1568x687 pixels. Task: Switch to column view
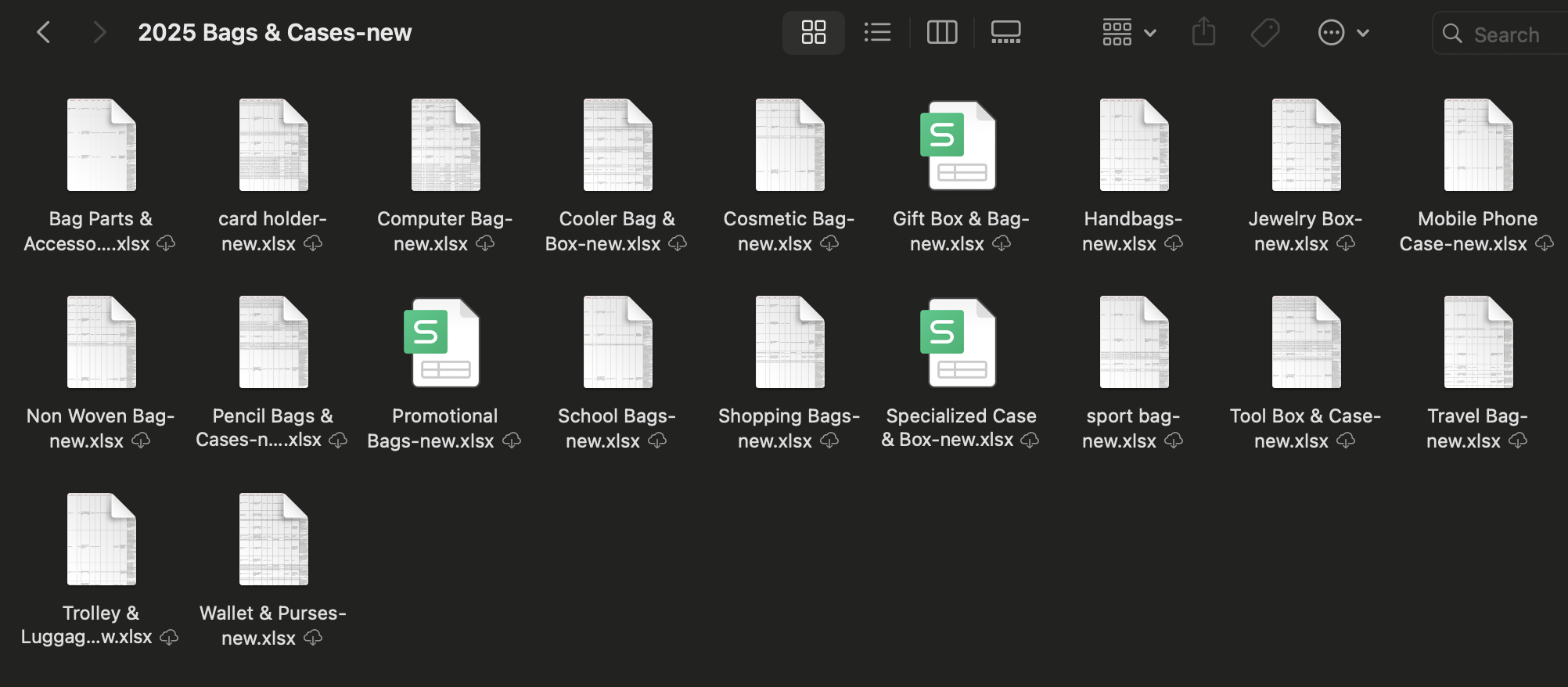click(942, 33)
